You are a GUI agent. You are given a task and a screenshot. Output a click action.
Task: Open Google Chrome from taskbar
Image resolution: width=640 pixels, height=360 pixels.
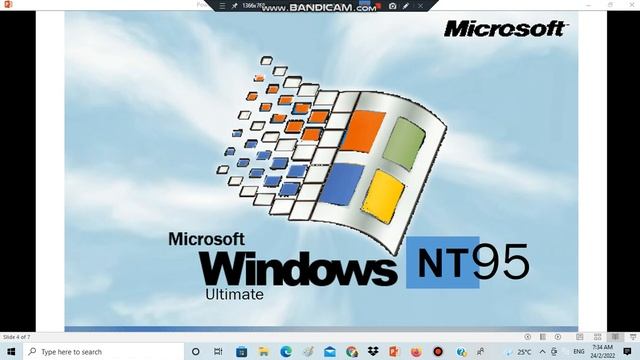(352, 351)
